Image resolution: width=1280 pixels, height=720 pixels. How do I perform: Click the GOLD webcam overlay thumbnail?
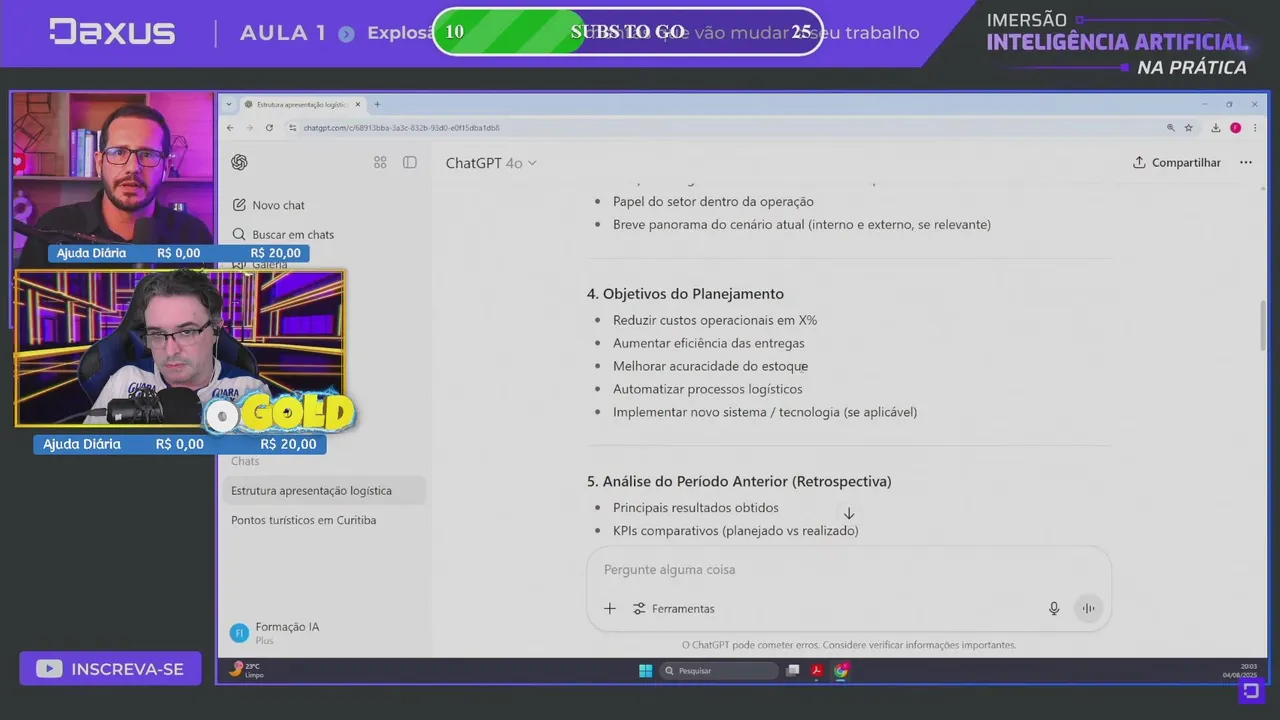click(180, 349)
